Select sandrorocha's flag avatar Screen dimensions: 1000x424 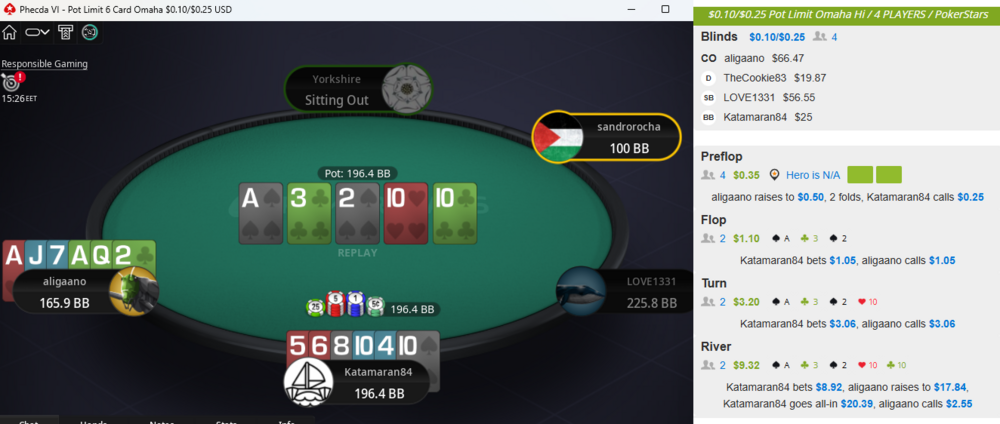[558, 137]
